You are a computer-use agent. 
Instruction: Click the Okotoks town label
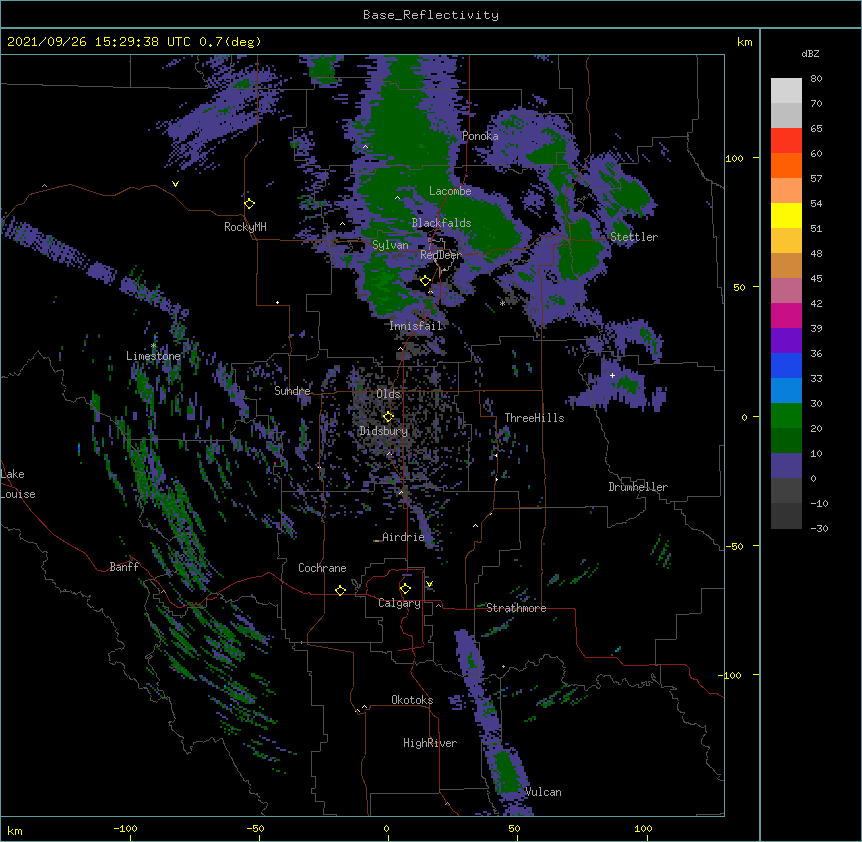[x=412, y=700]
